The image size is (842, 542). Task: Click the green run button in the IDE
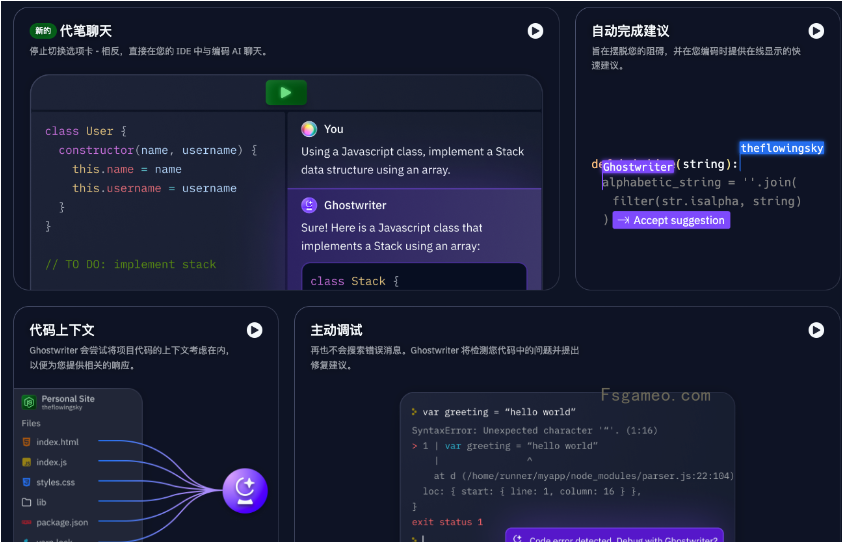[286, 93]
